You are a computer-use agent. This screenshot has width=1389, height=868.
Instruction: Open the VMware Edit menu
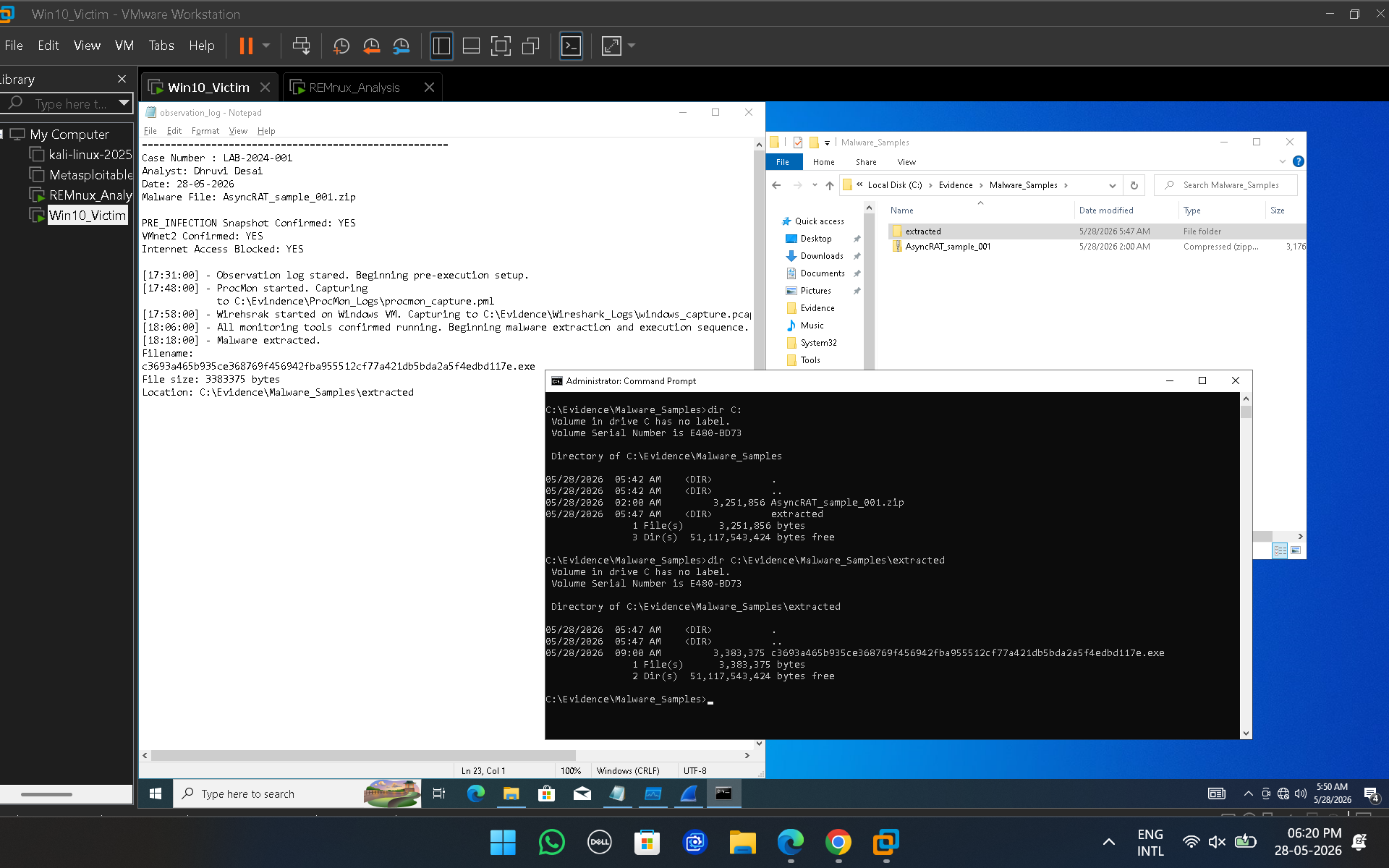pyautogui.click(x=48, y=46)
